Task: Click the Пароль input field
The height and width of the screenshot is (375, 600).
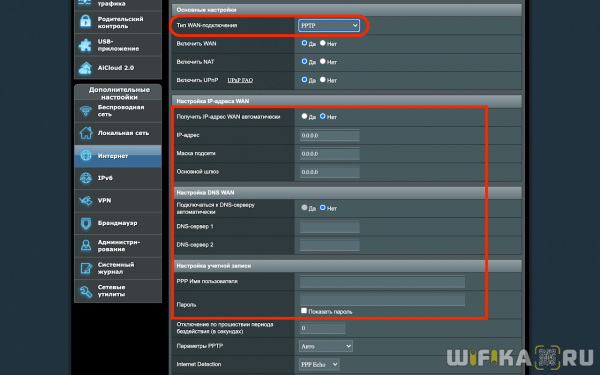Action: (382, 299)
